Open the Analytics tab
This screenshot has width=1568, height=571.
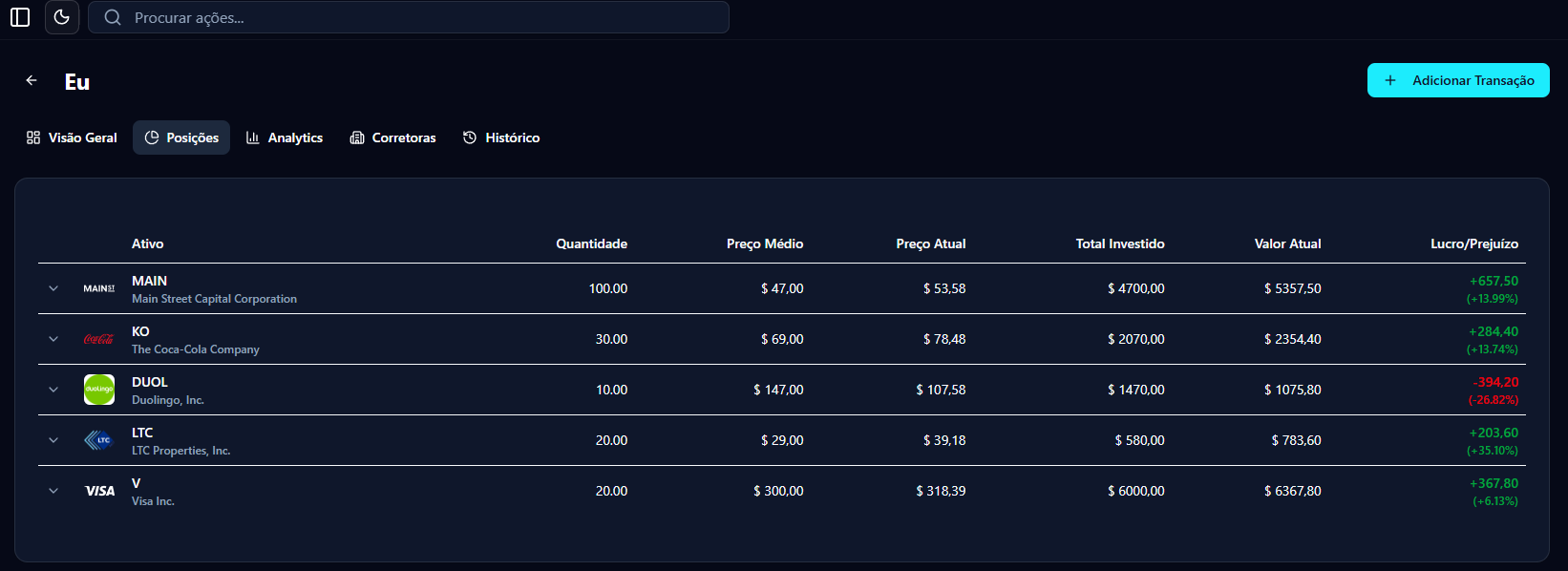tap(285, 137)
